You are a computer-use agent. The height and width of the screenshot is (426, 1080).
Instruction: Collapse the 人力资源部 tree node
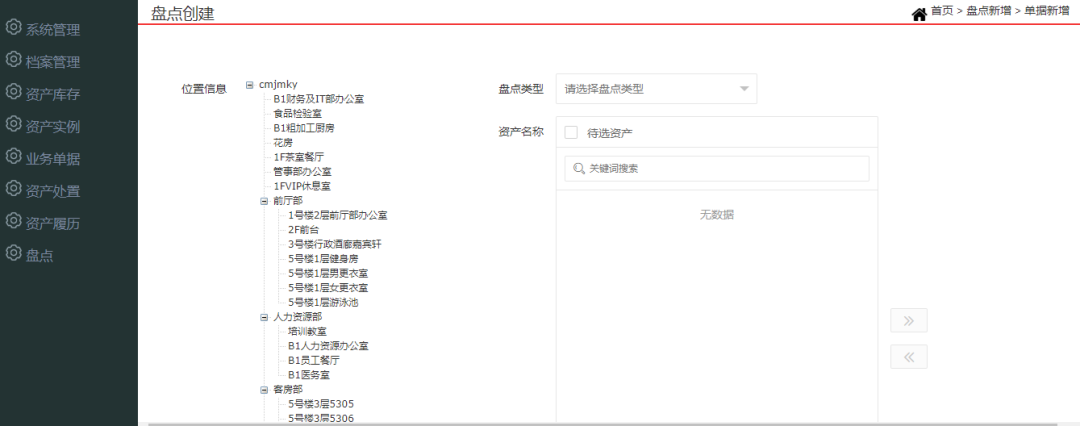tap(264, 317)
